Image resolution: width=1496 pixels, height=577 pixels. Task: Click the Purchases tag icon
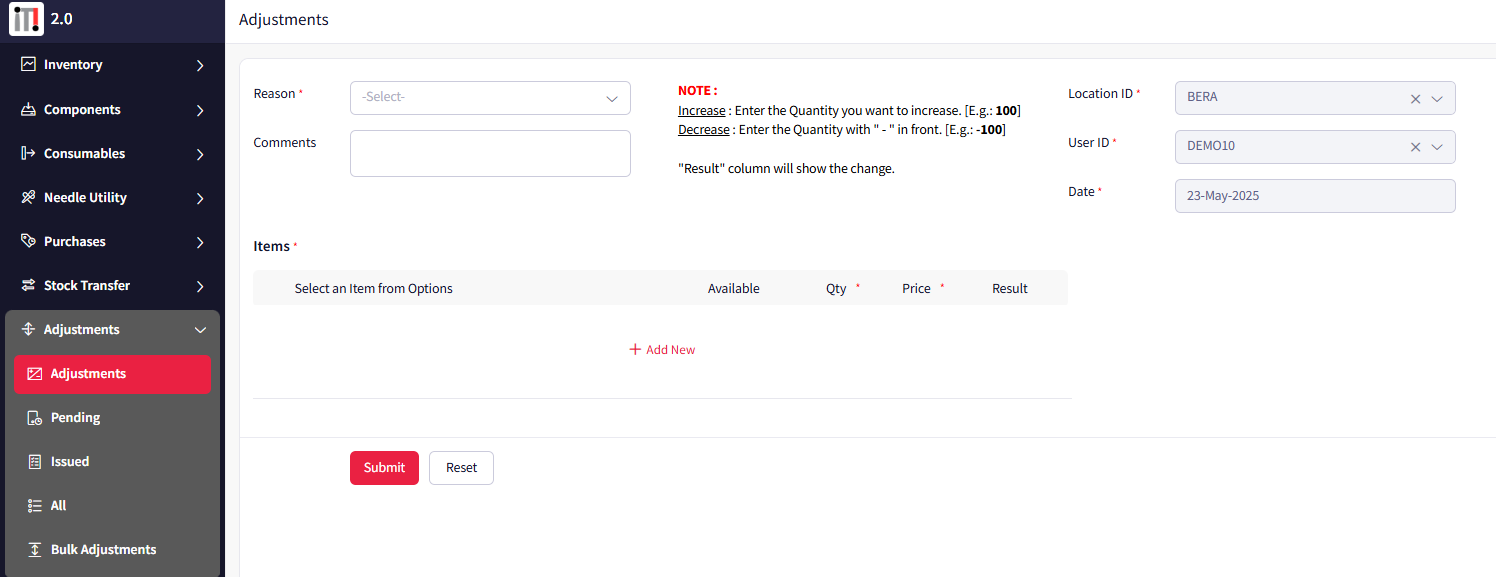point(29,242)
